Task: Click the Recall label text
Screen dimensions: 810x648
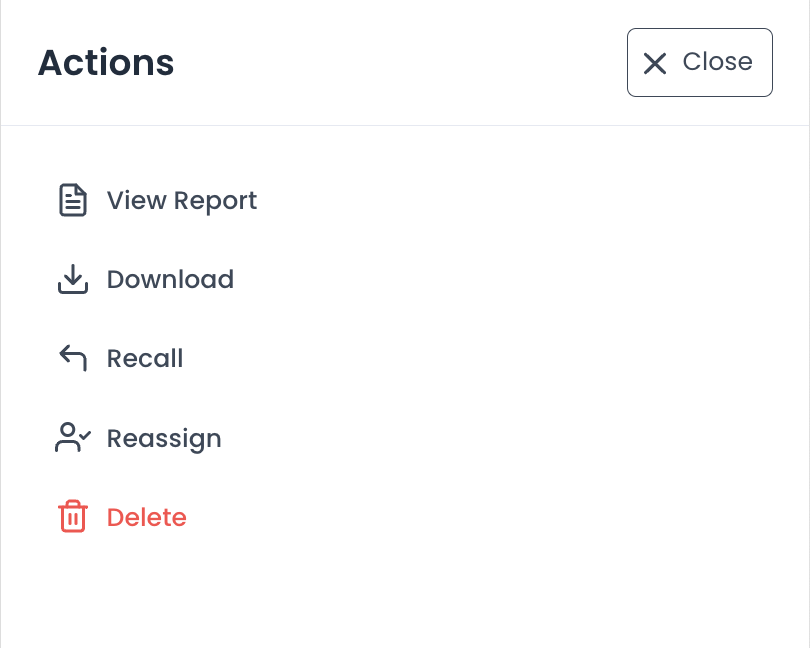Action: pos(145,358)
